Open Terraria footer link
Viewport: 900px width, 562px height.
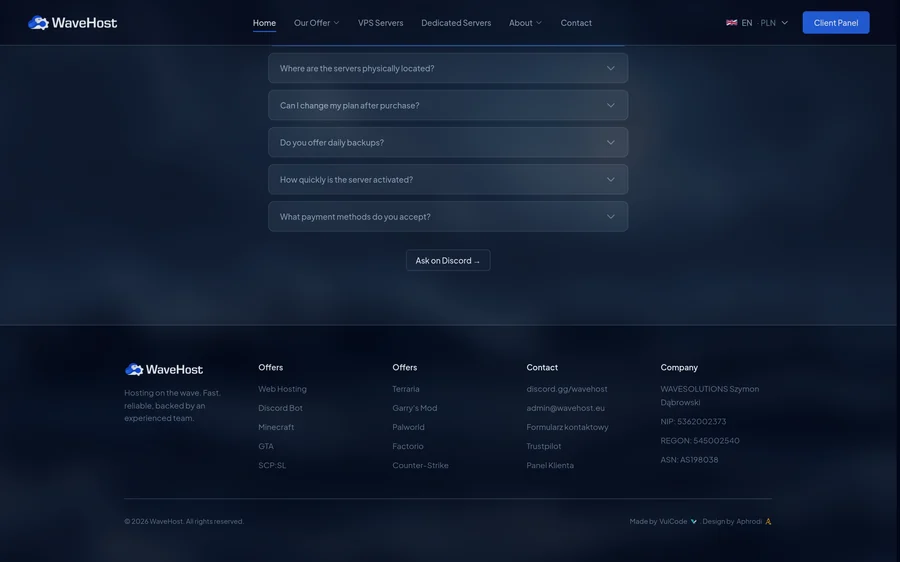[x=406, y=389]
